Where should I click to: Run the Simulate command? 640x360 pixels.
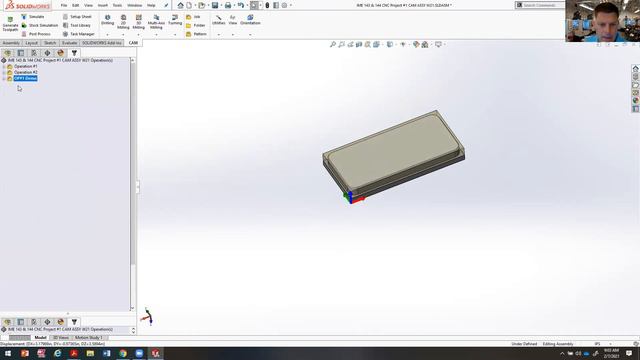tap(33, 17)
